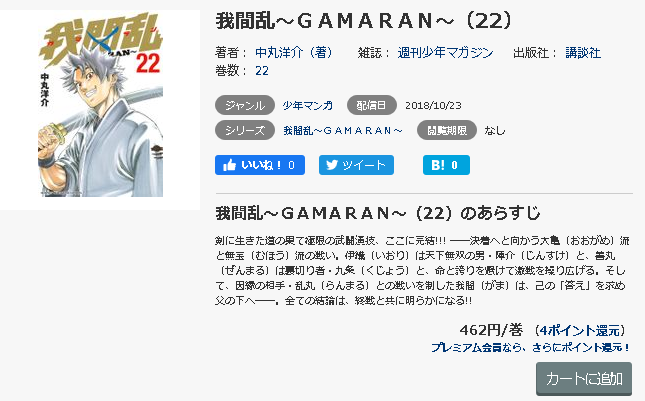Click the volume number 22 link

click(x=262, y=71)
